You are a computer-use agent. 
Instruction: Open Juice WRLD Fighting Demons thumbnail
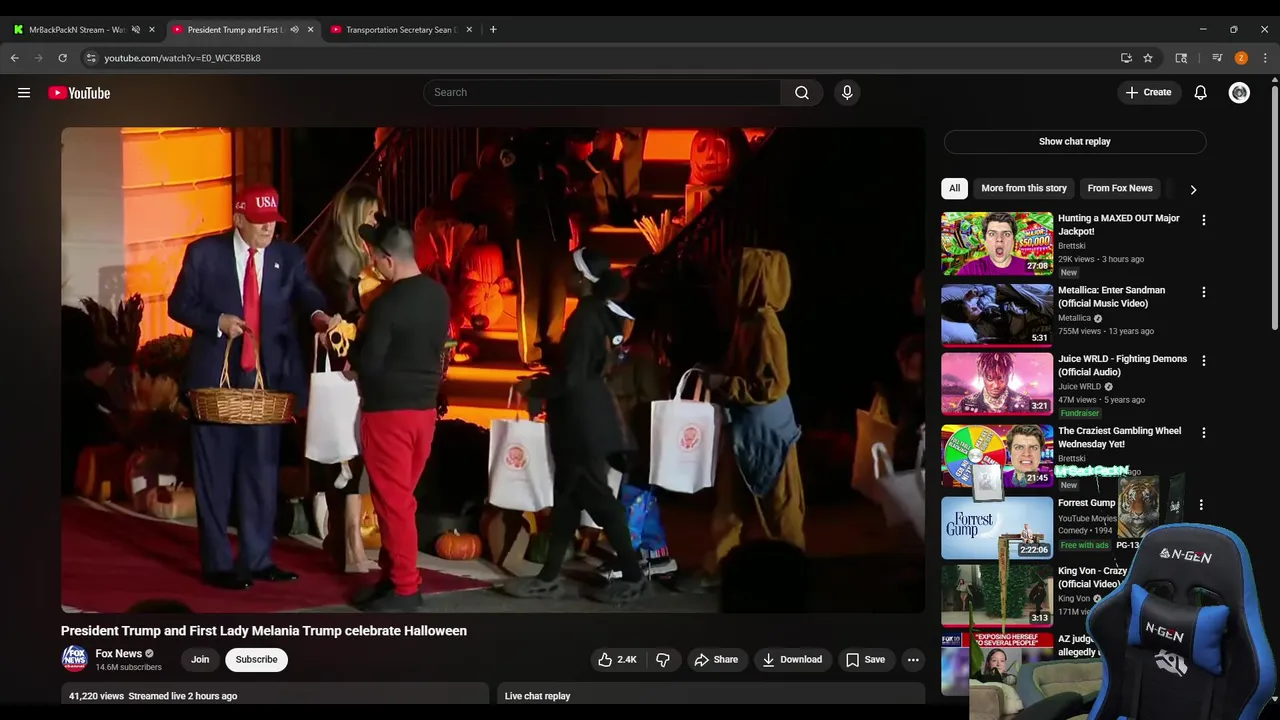pyautogui.click(x=997, y=384)
